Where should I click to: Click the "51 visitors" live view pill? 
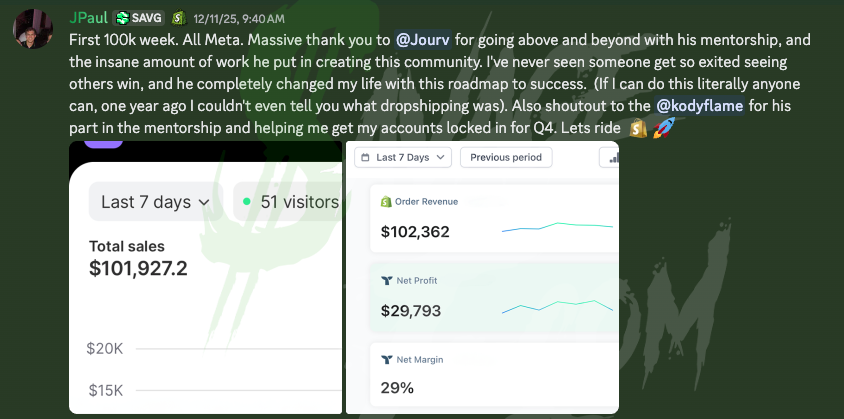click(x=290, y=202)
